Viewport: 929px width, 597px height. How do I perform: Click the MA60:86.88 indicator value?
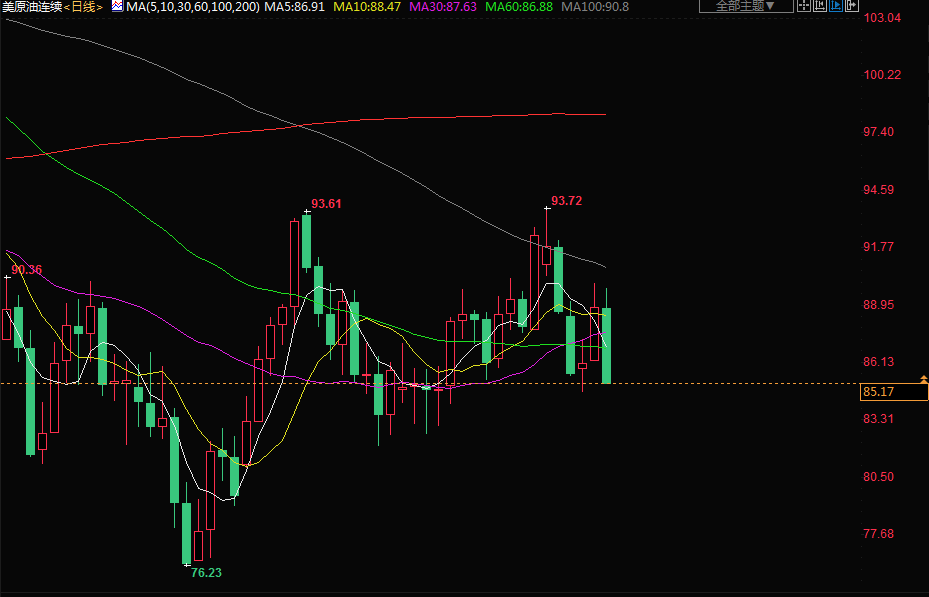(x=519, y=7)
